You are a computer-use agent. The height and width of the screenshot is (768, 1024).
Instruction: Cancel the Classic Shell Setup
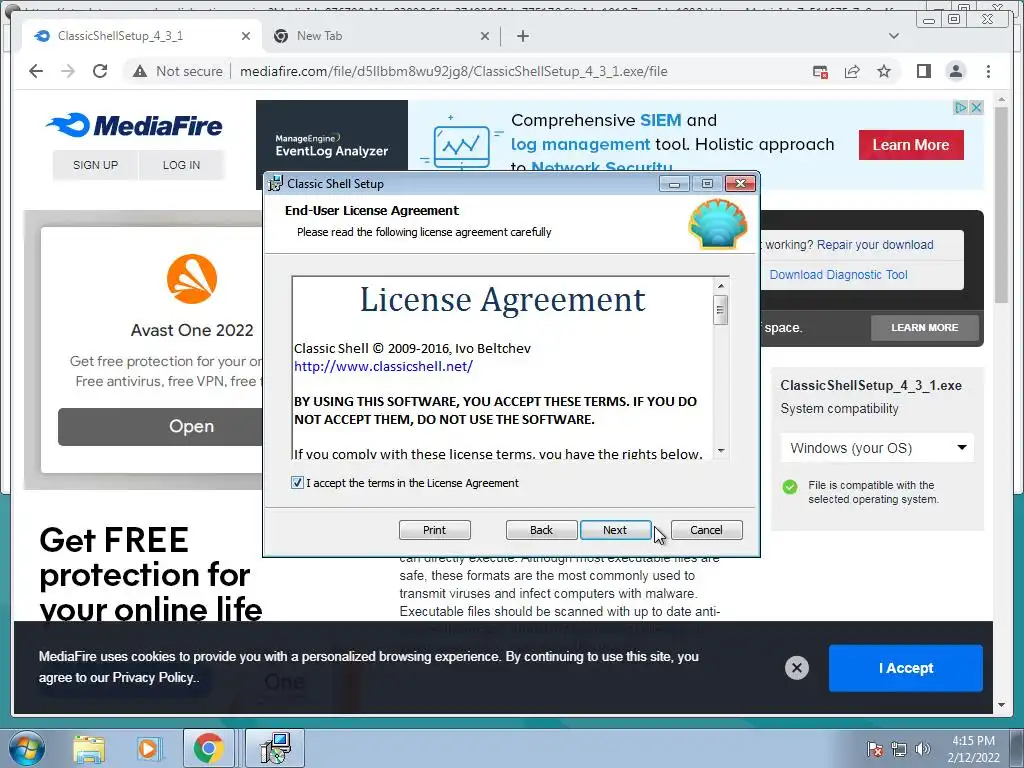pyautogui.click(x=707, y=530)
